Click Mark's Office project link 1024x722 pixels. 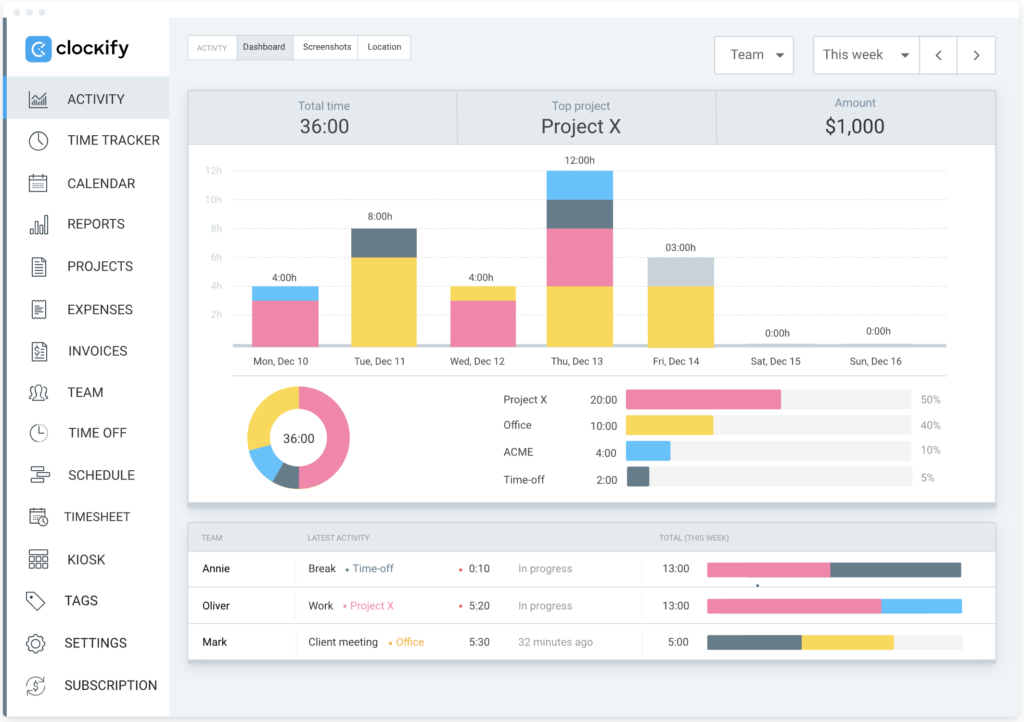click(x=410, y=642)
